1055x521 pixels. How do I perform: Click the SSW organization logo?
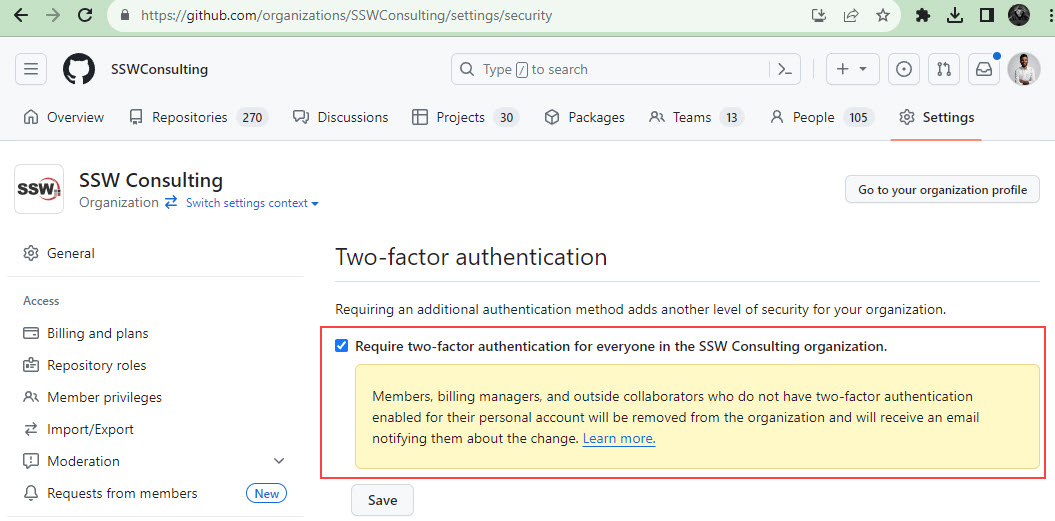[39, 189]
